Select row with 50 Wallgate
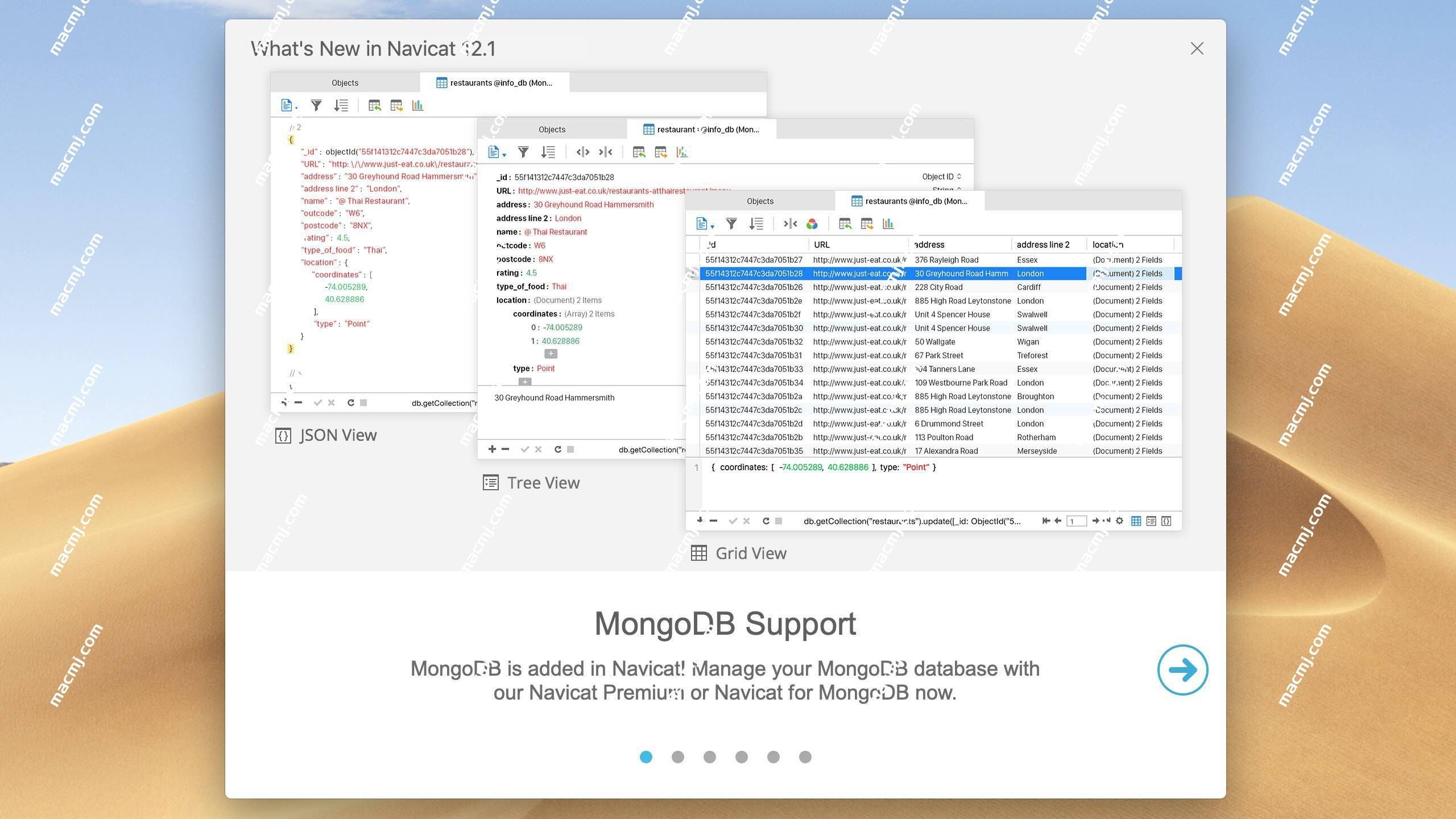Viewport: 1456px width, 819px height. point(940,342)
